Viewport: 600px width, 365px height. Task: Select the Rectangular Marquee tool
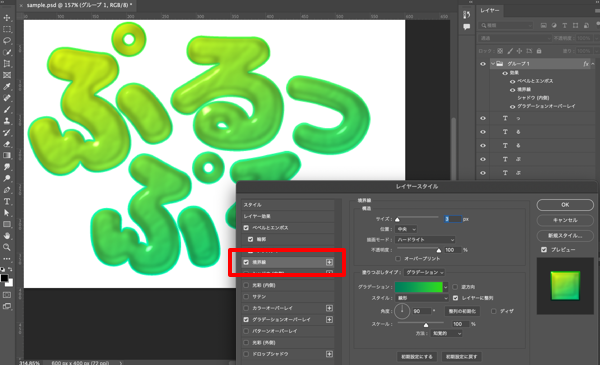(7, 29)
